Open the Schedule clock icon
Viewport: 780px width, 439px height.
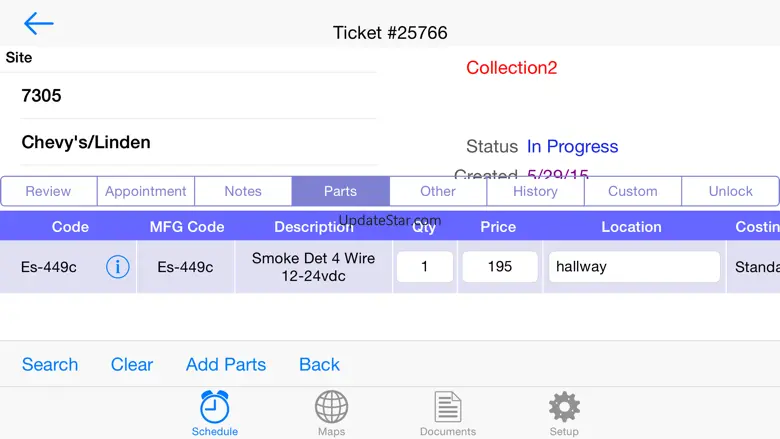click(x=214, y=408)
